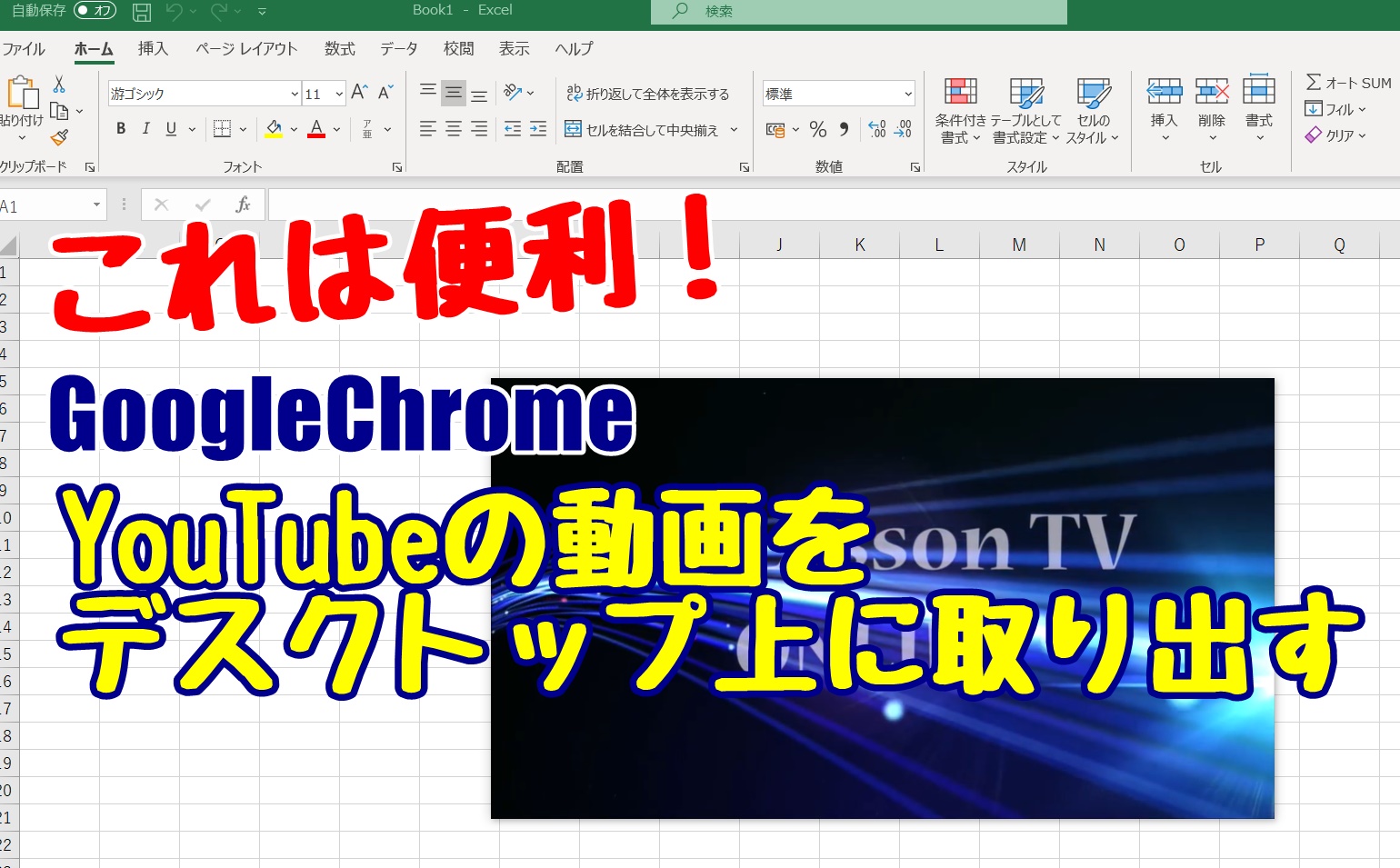Image resolution: width=1400 pixels, height=868 pixels.
Task: Click the Format Painter brush icon
Action: [59, 137]
